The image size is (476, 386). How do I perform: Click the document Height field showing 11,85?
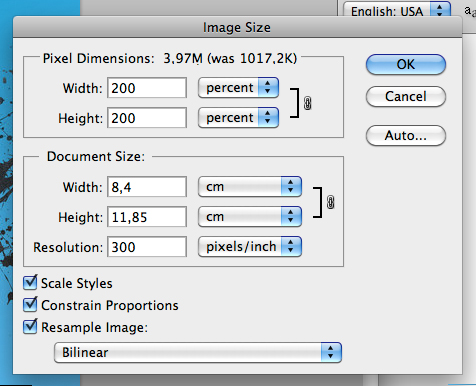point(147,217)
